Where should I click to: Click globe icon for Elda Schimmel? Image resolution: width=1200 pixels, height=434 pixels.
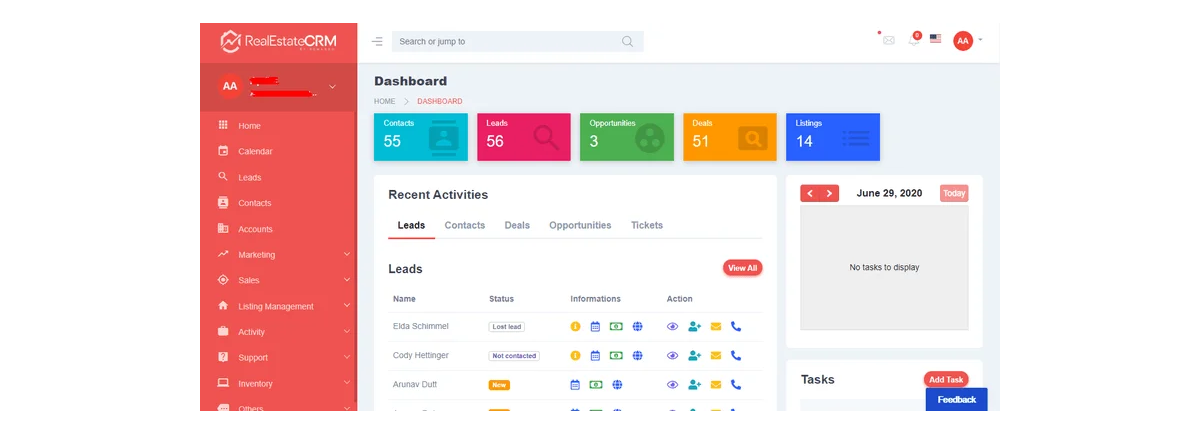coord(637,326)
